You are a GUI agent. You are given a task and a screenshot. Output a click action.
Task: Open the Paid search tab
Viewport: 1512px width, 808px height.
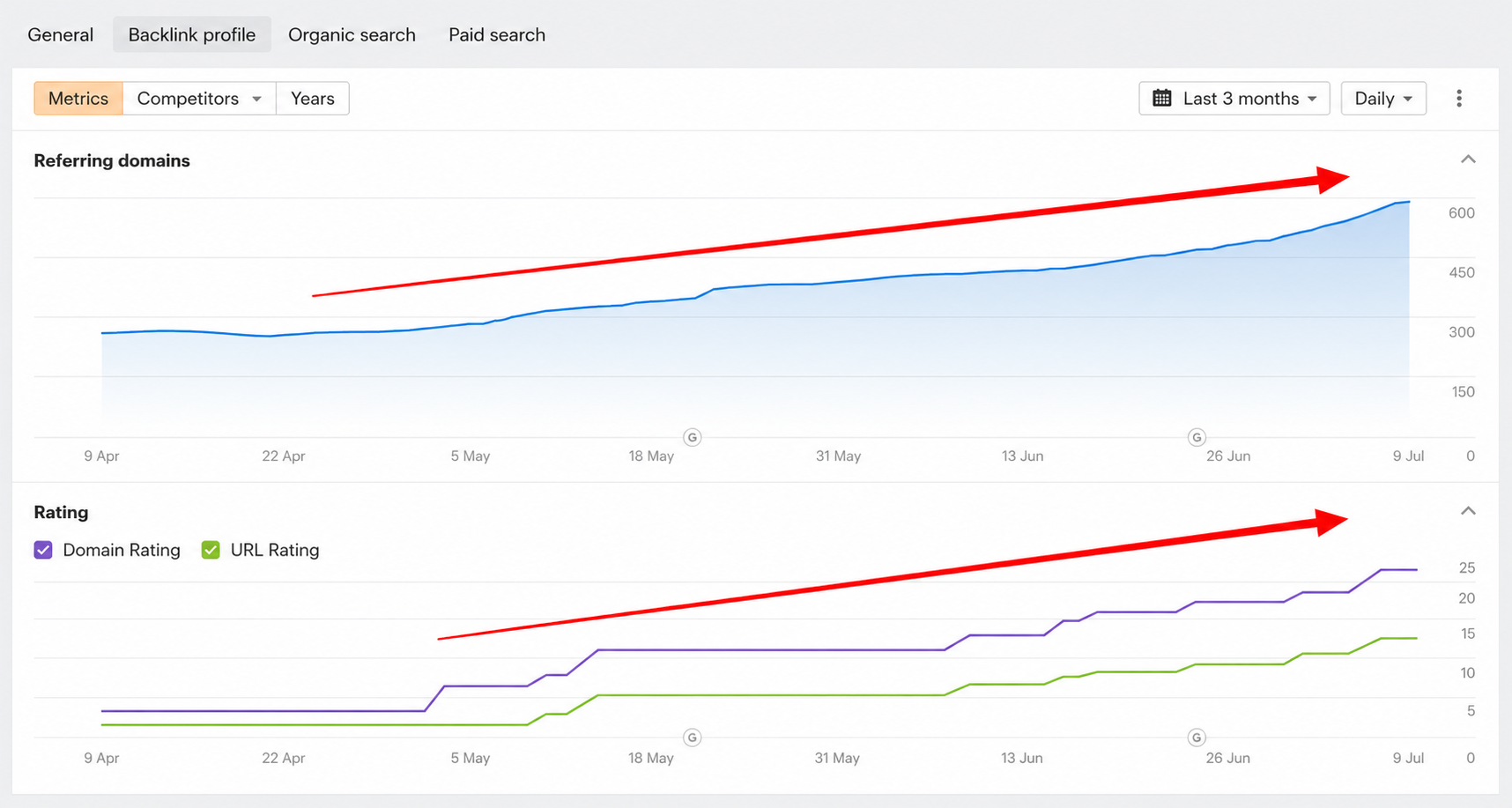497,34
